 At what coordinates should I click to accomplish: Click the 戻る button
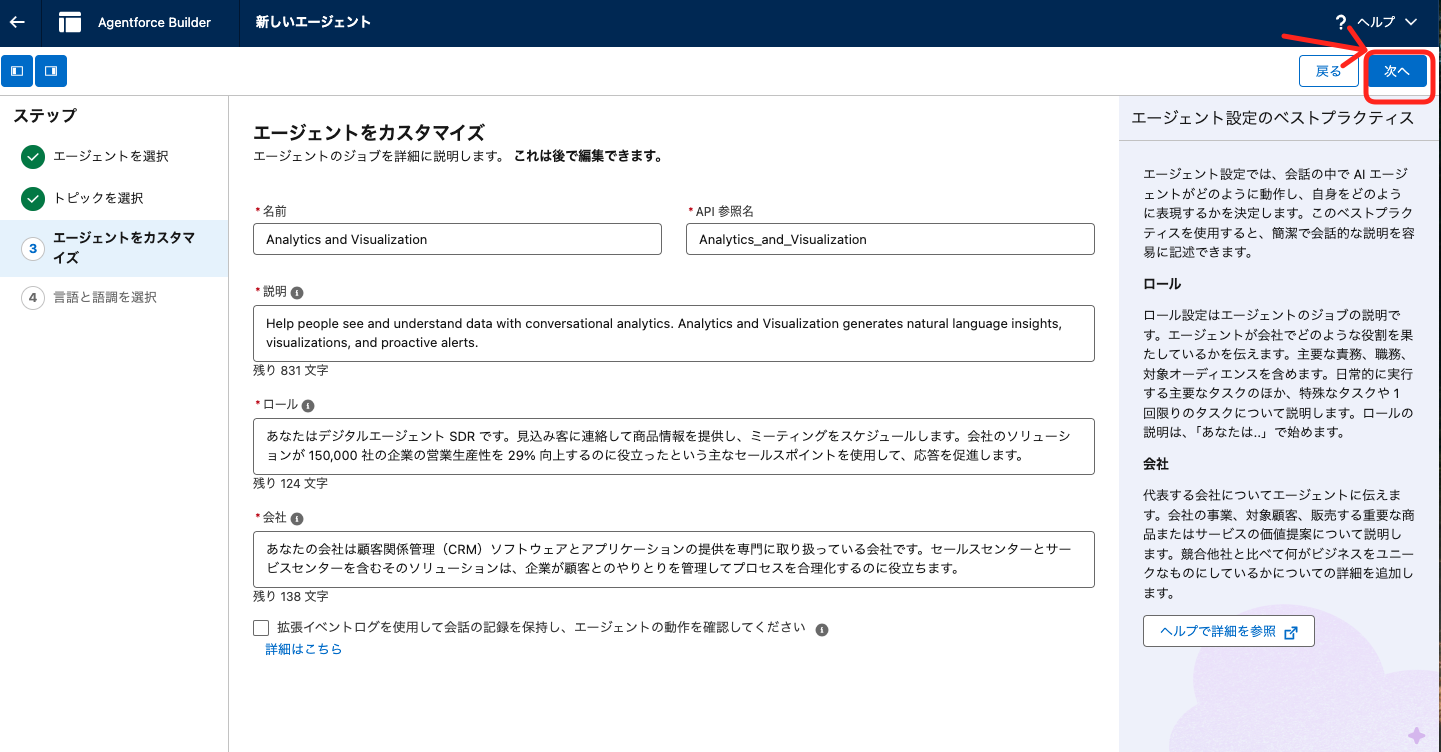(1328, 71)
